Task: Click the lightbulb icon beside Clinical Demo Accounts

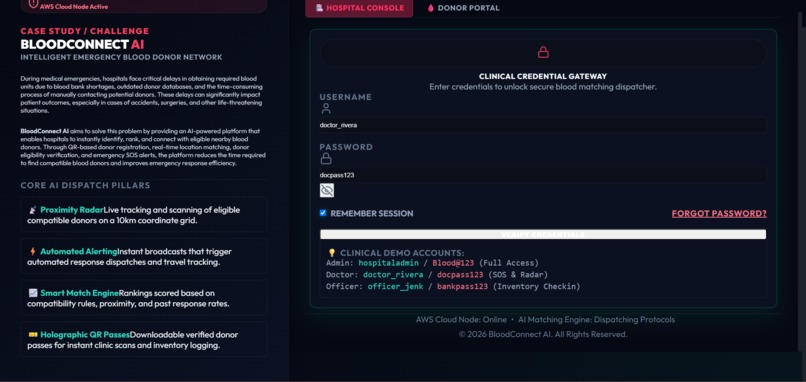Action: 332,253
